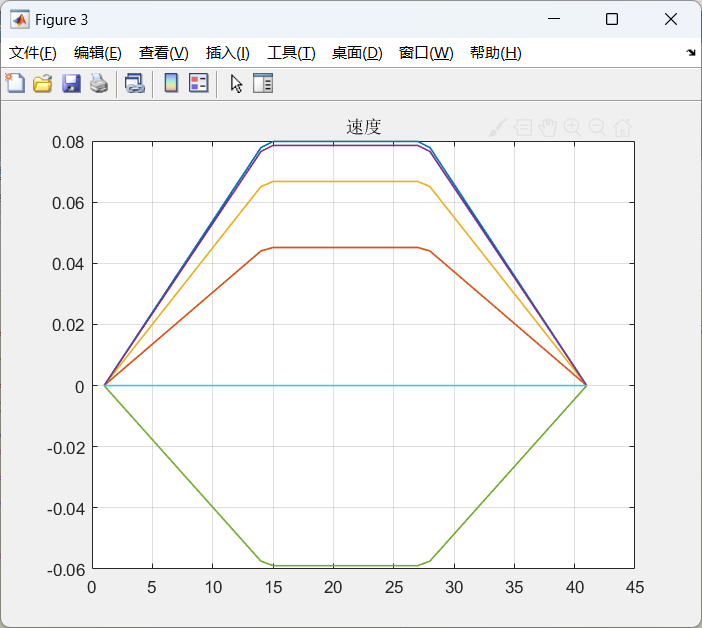The image size is (702, 628).
Task: Activate the axes Zoom Out tool
Action: point(597,128)
